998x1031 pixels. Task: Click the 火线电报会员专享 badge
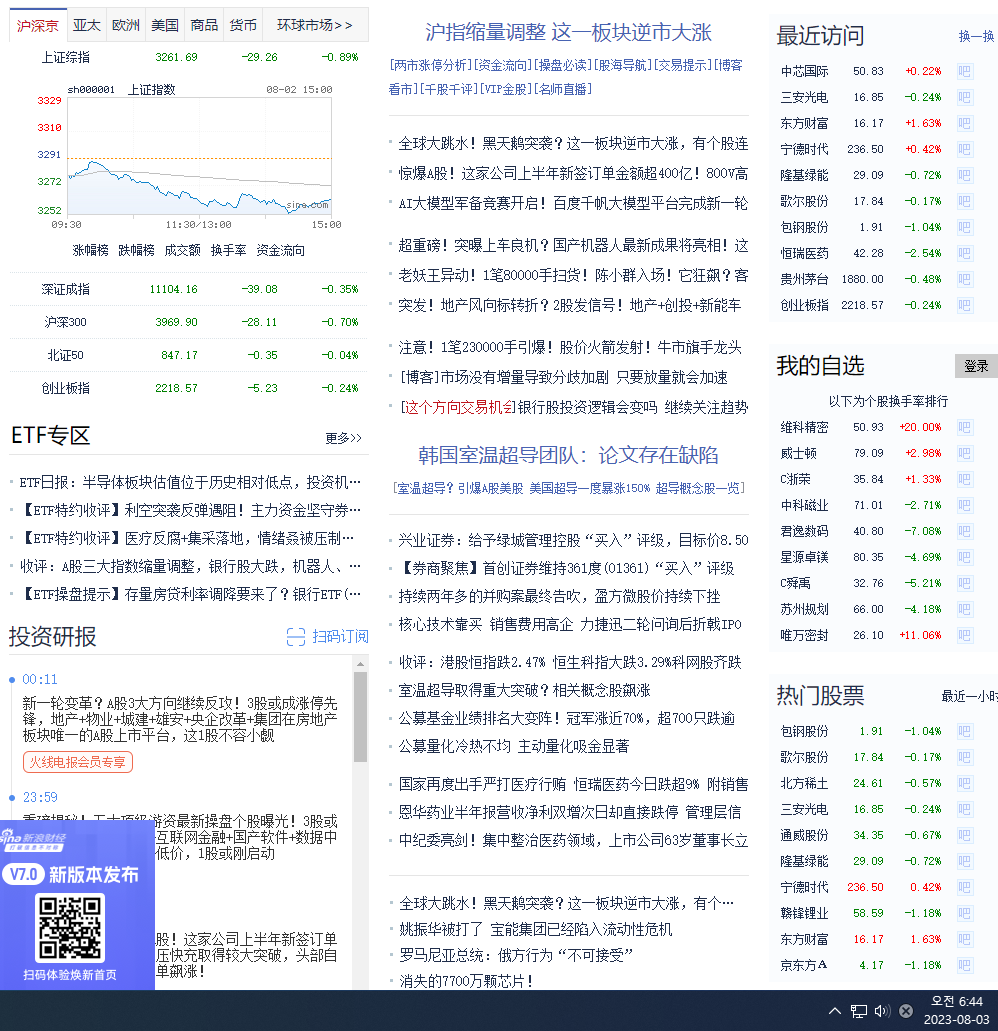78,762
